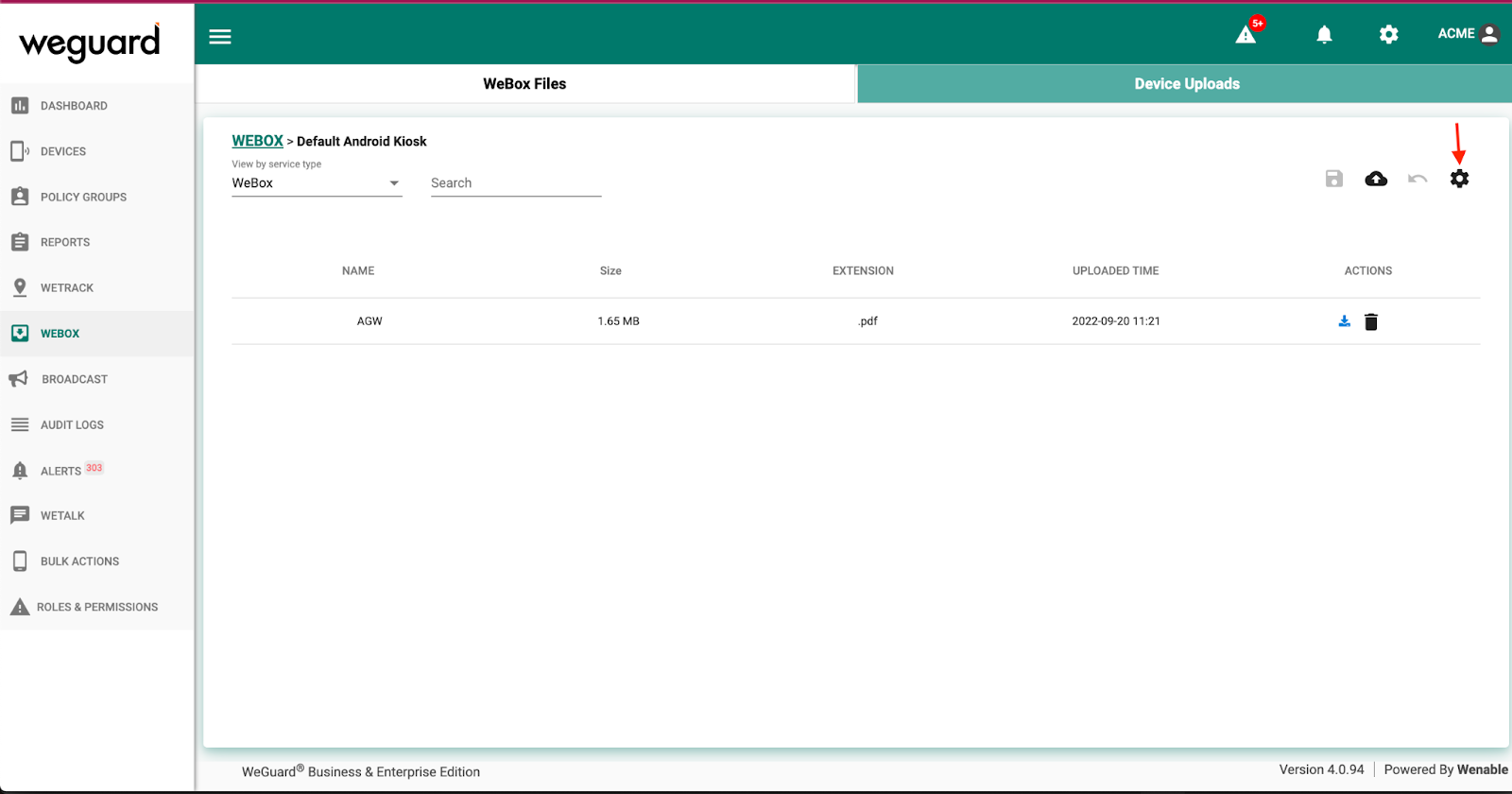Viewport: 1512px width, 794px height.
Task: Open the hamburger navigation menu
Action: (x=220, y=37)
